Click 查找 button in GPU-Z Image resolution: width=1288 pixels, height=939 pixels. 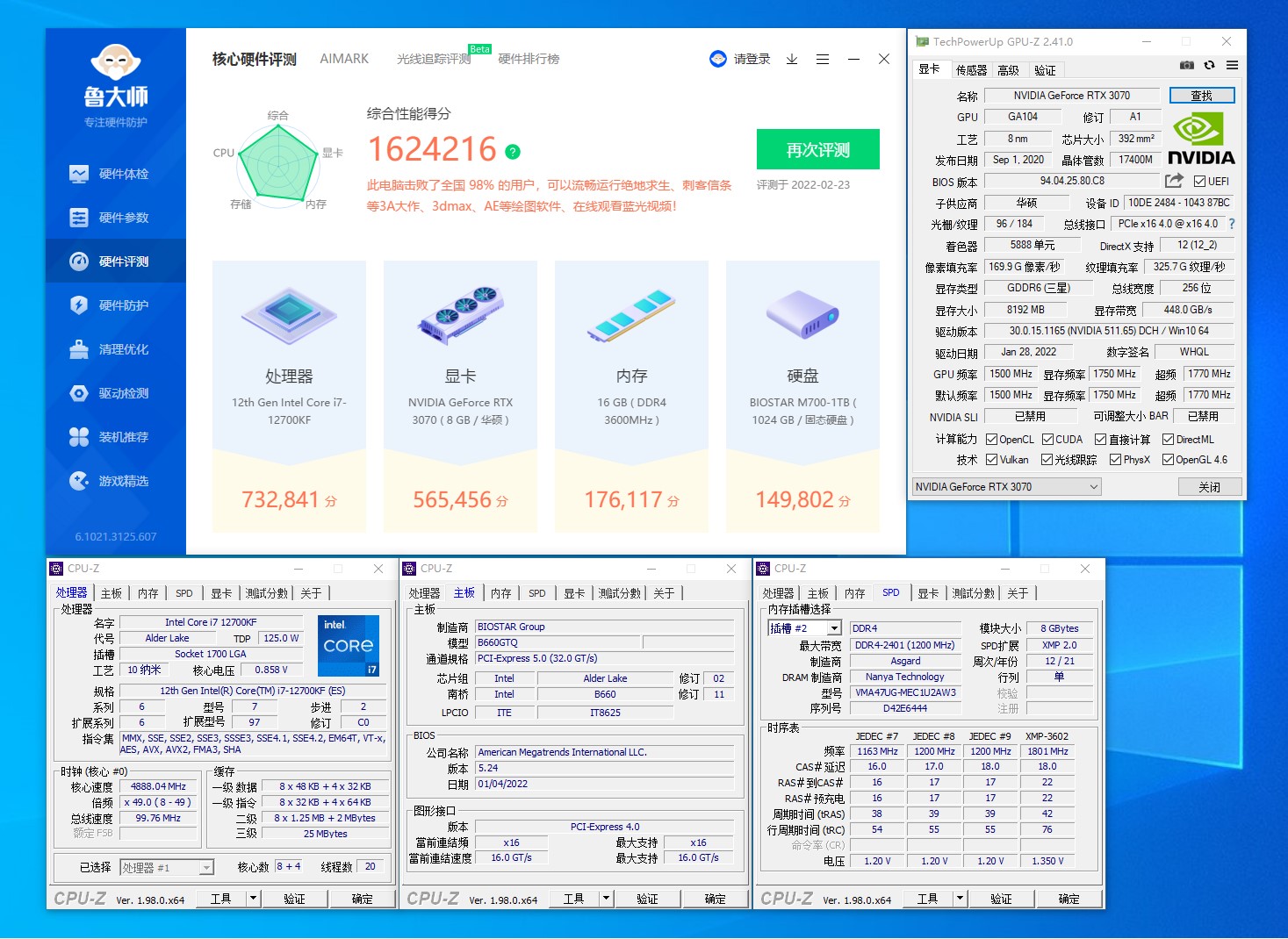coord(1202,96)
